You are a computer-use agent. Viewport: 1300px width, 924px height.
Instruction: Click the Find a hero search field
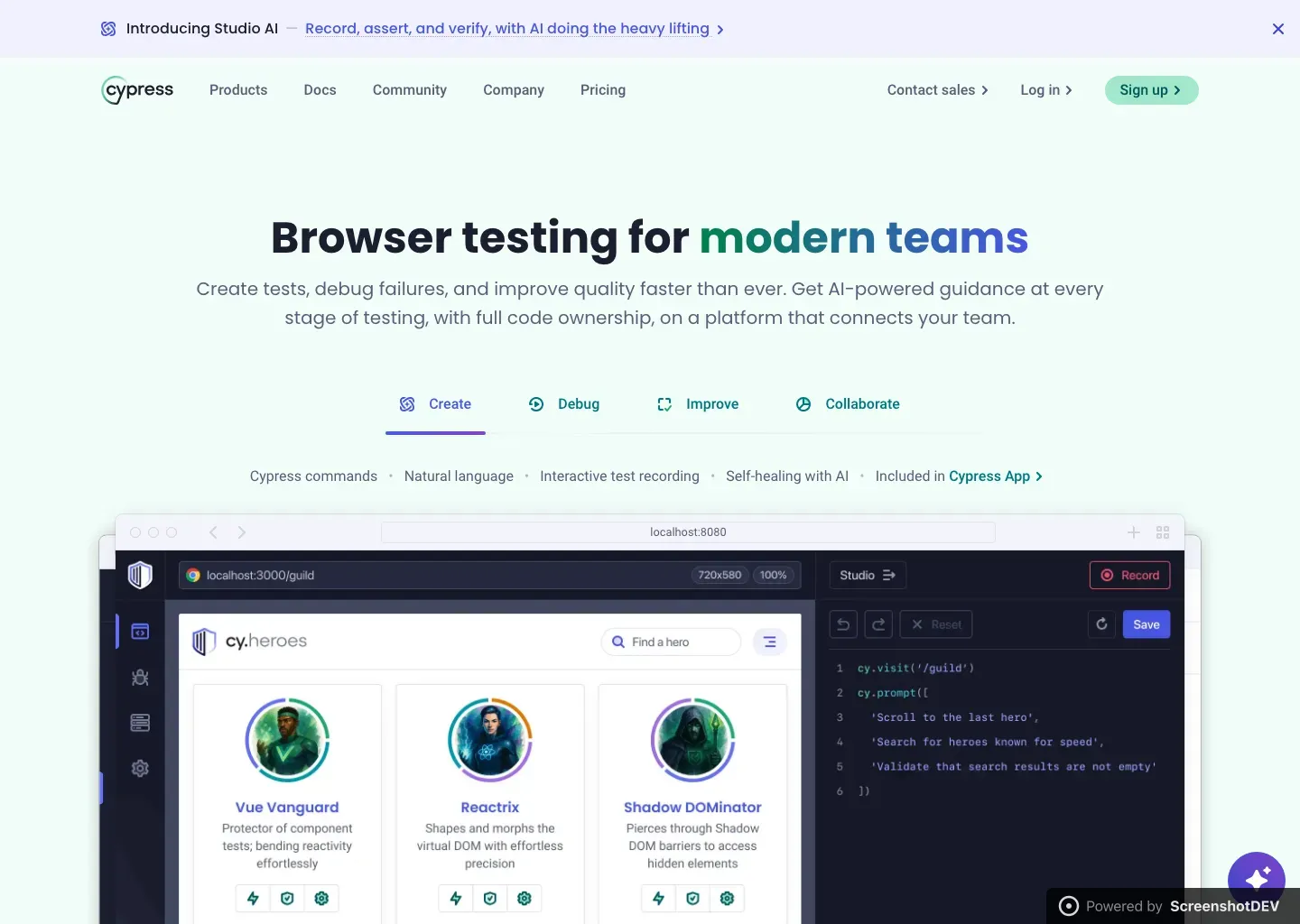point(671,642)
